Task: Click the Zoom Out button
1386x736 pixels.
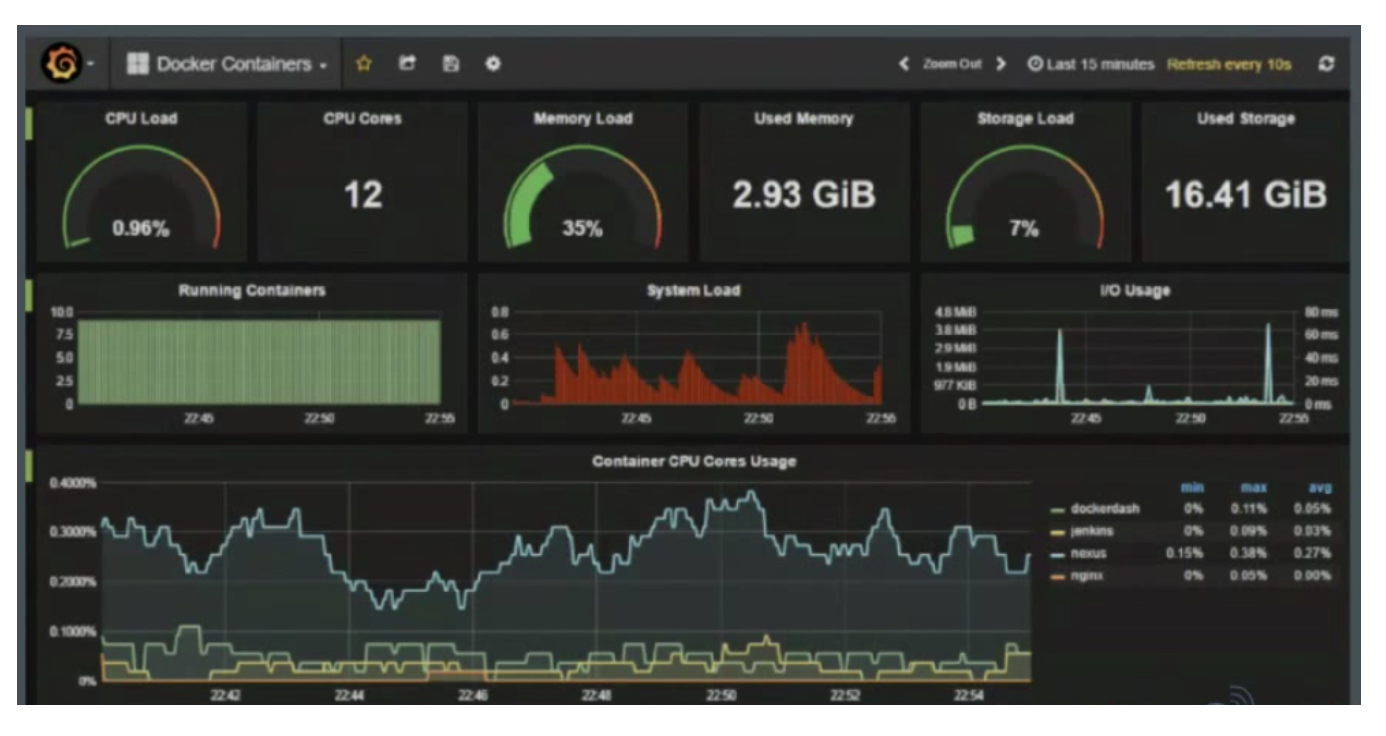Action: (952, 64)
